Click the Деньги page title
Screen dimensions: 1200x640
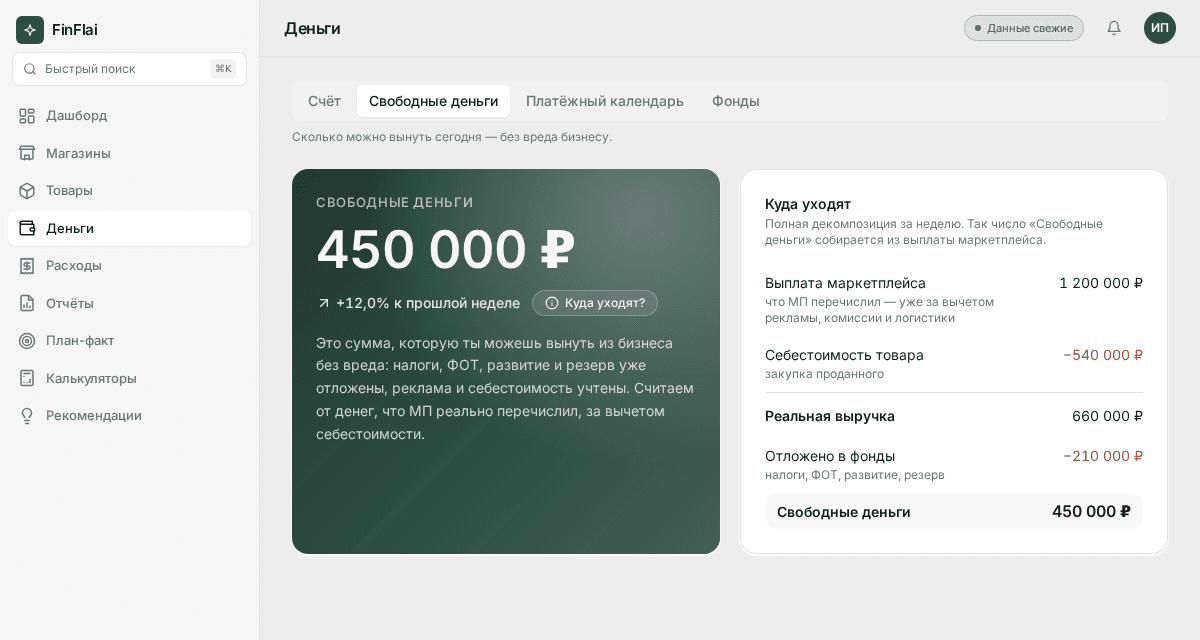[312, 28]
